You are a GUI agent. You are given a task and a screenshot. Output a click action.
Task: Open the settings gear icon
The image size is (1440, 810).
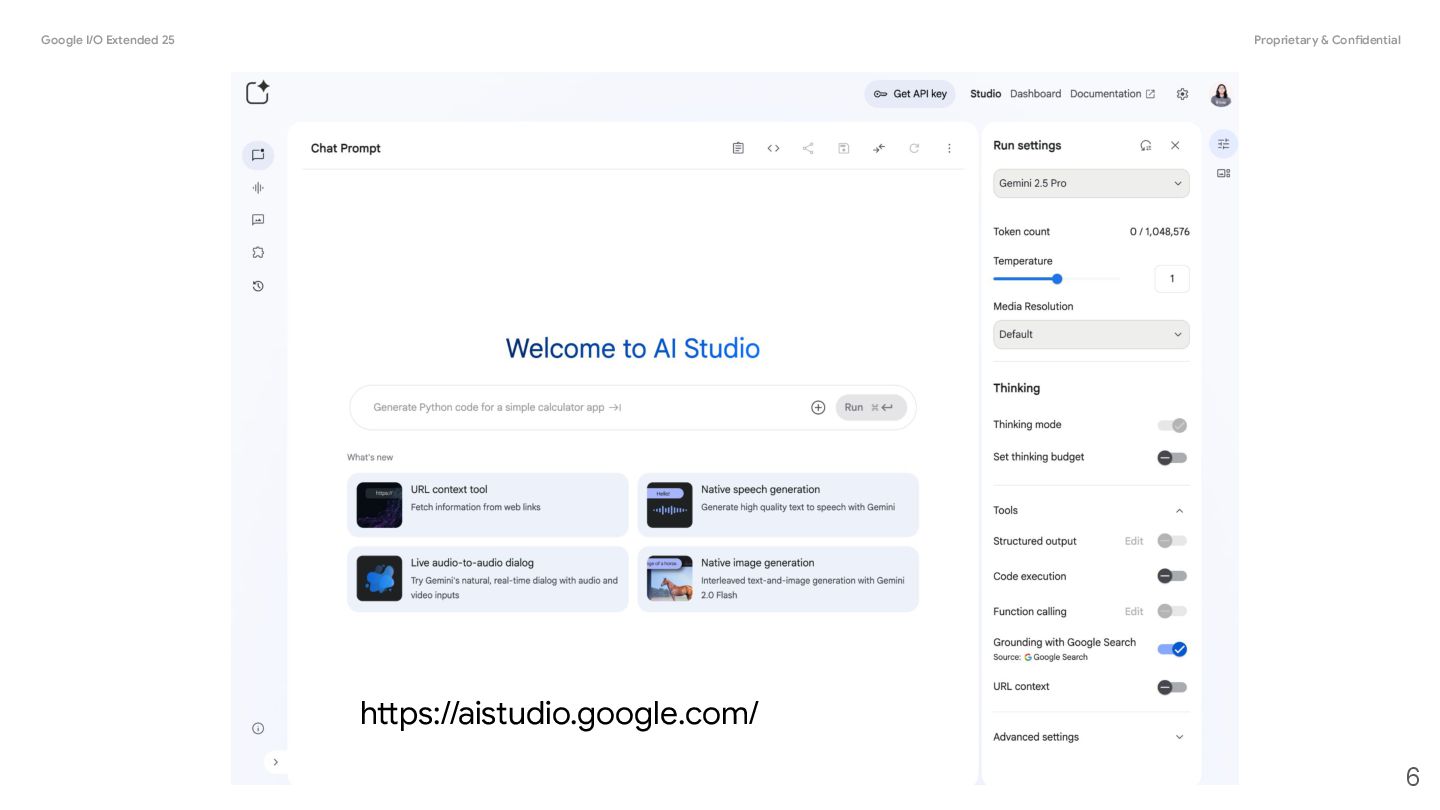coord(1183,94)
